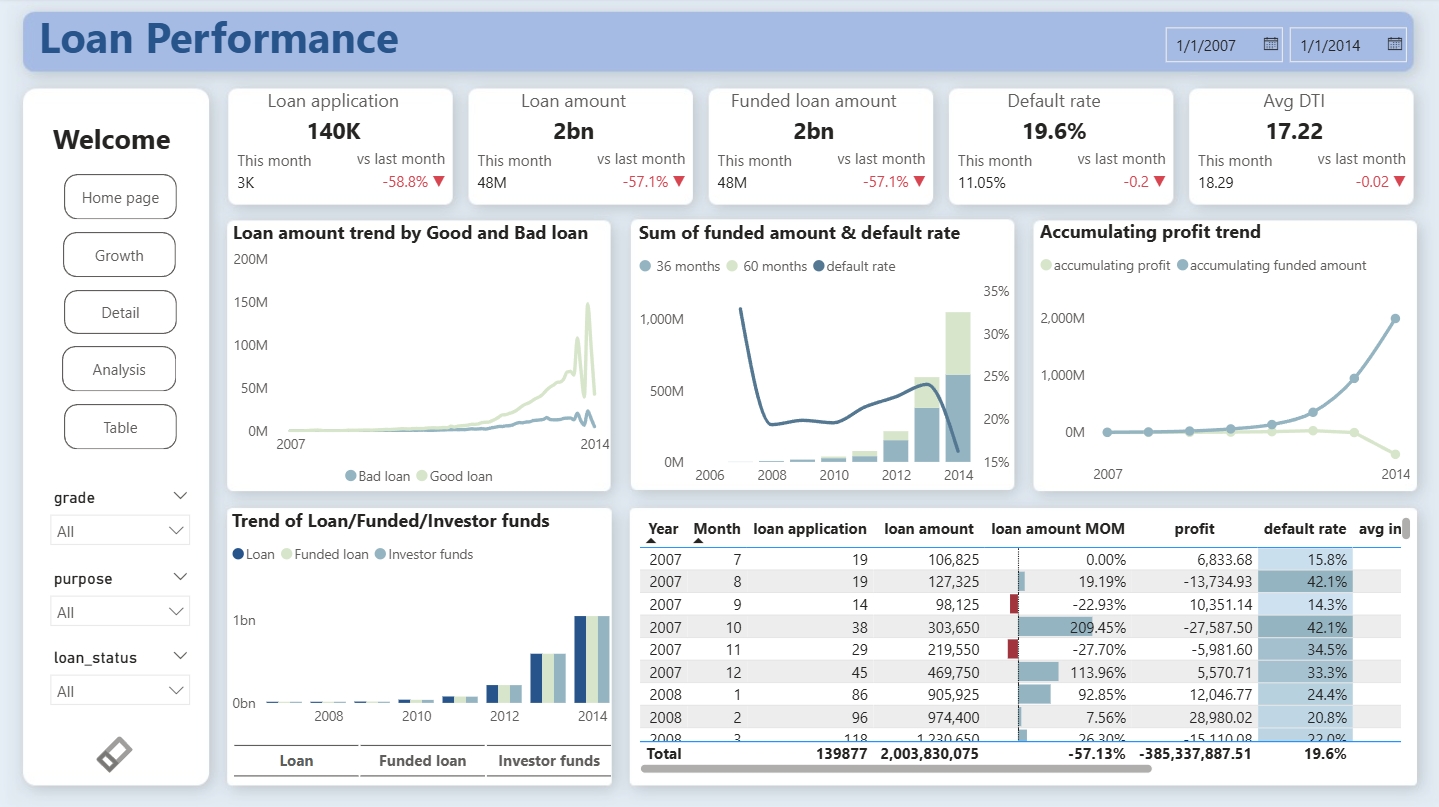Select the Funded loan tab

422,761
